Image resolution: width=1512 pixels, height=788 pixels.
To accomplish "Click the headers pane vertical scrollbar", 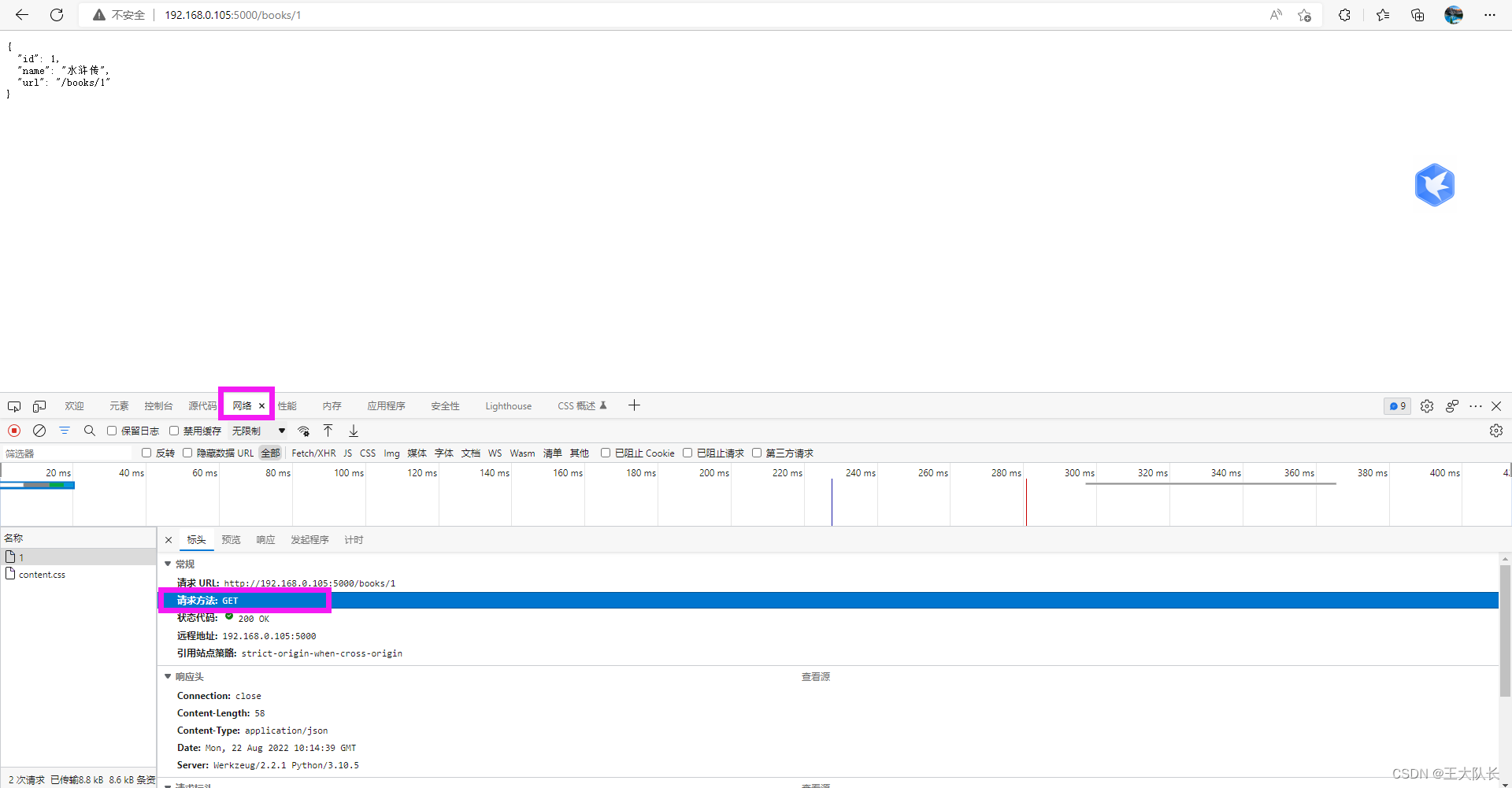I will (x=1505, y=630).
